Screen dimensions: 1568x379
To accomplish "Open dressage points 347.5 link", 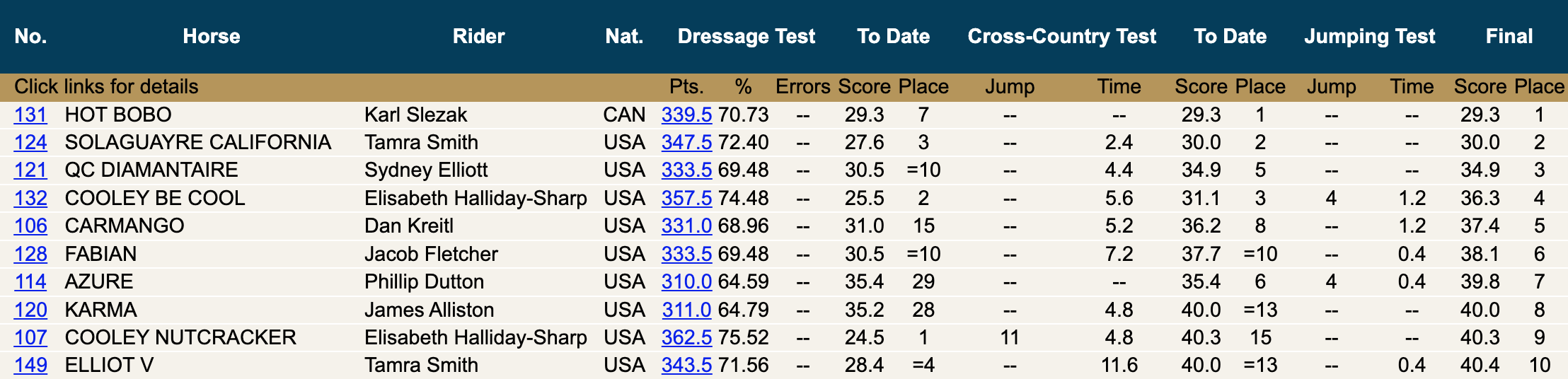I will 686,142.
